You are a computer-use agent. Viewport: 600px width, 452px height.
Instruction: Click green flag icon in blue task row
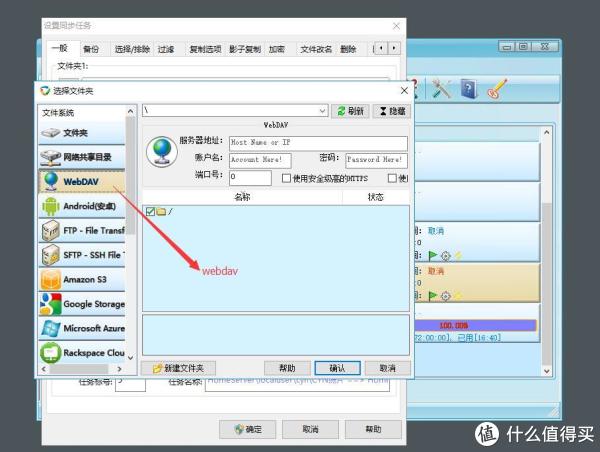click(433, 255)
